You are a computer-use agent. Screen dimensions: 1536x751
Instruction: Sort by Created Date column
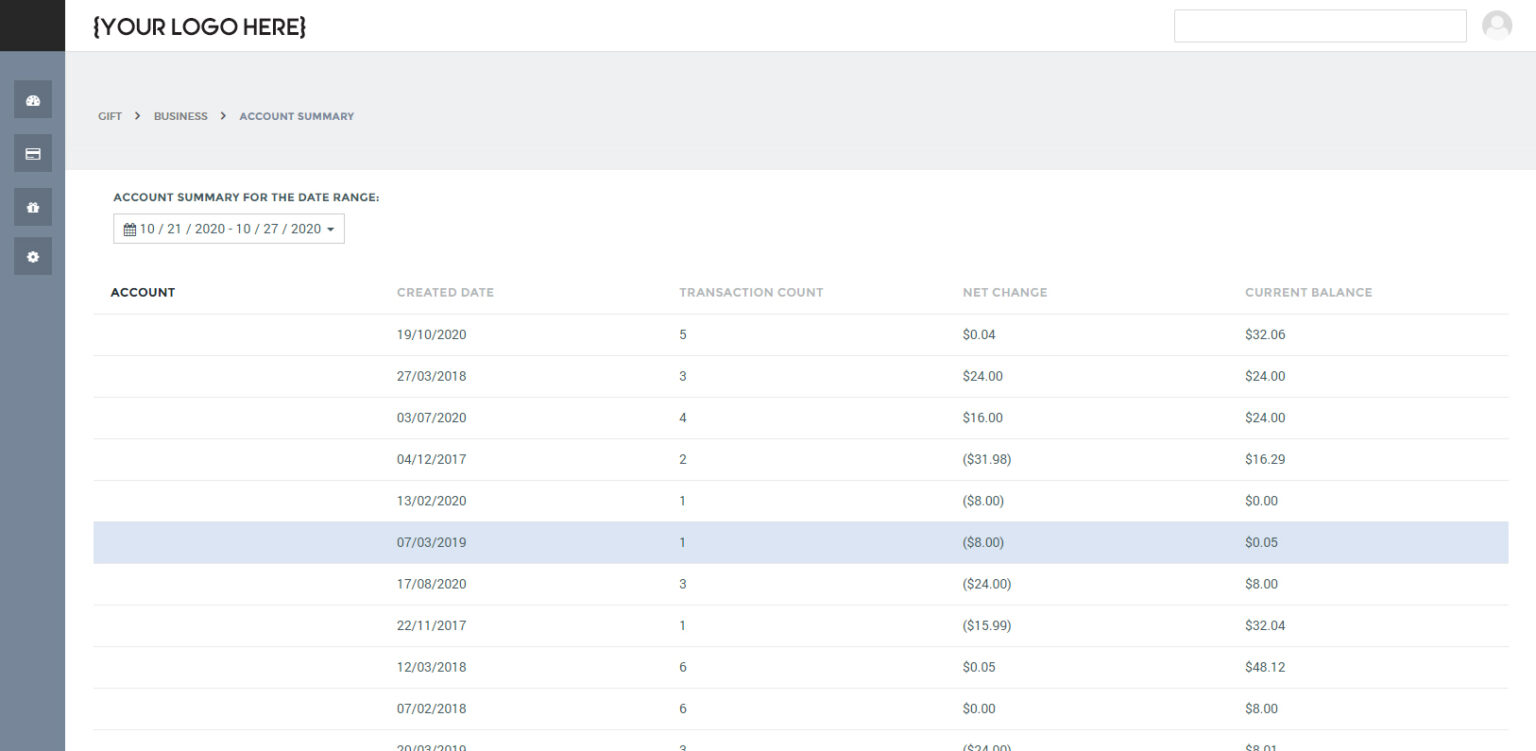(445, 293)
